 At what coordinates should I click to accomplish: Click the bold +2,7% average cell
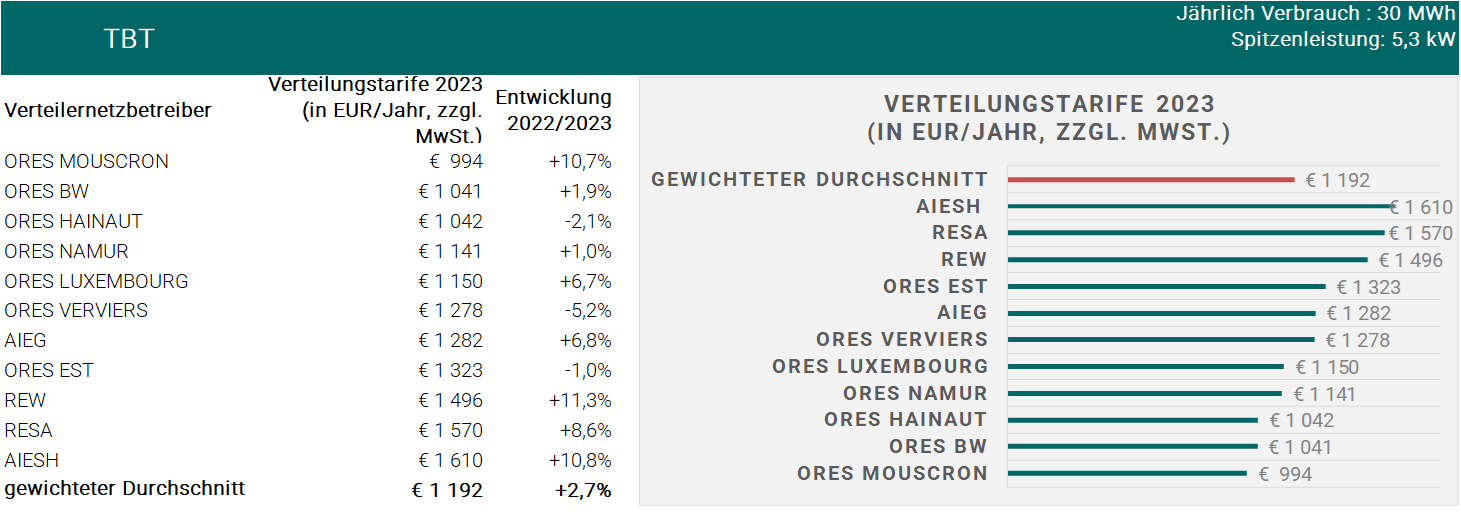584,490
